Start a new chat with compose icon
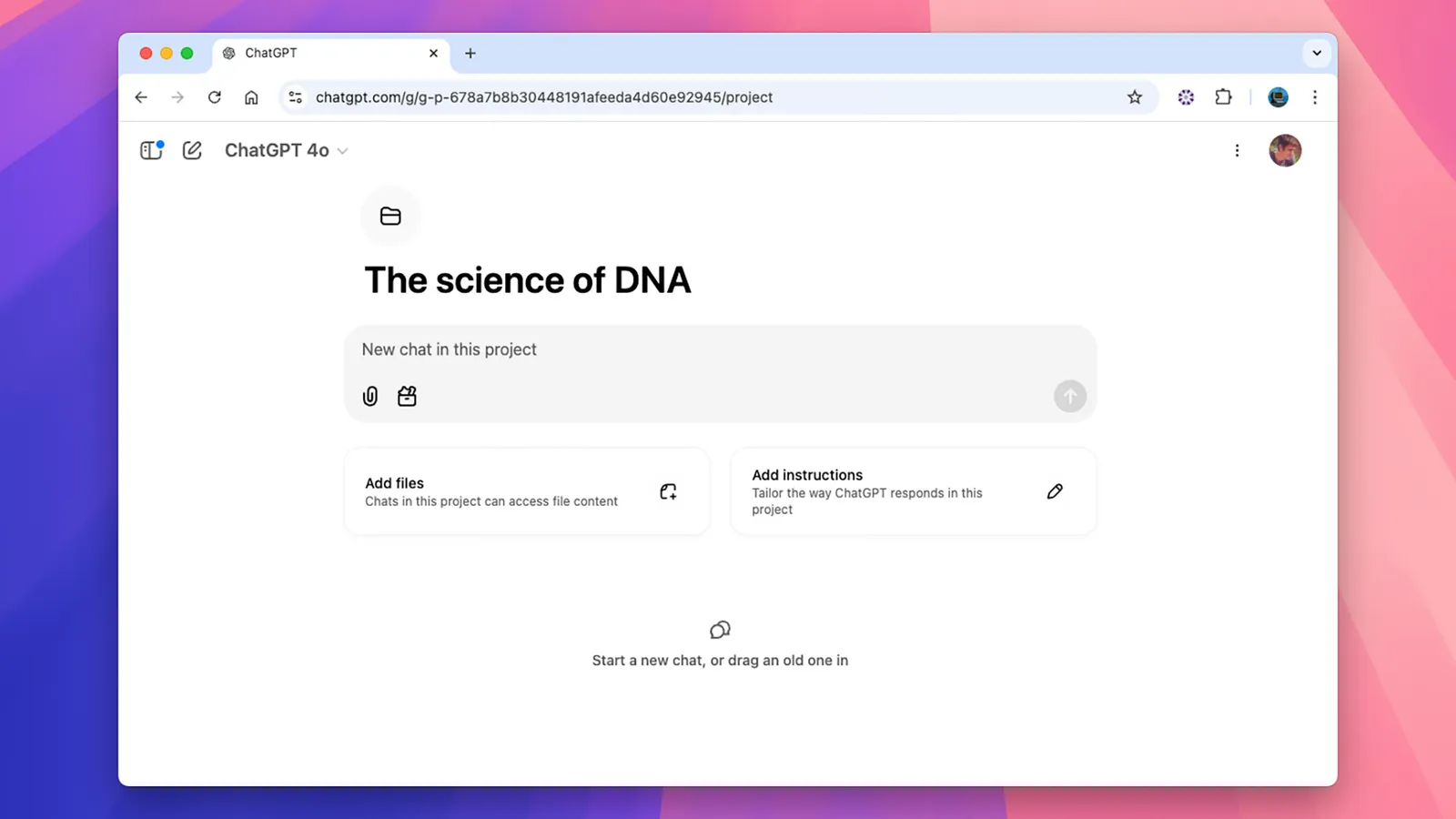Viewport: 1456px width, 819px height. 192,150
